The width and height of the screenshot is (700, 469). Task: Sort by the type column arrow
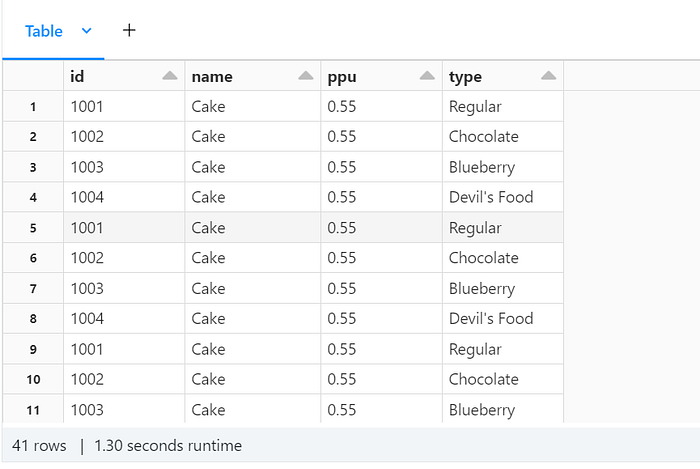pos(548,76)
